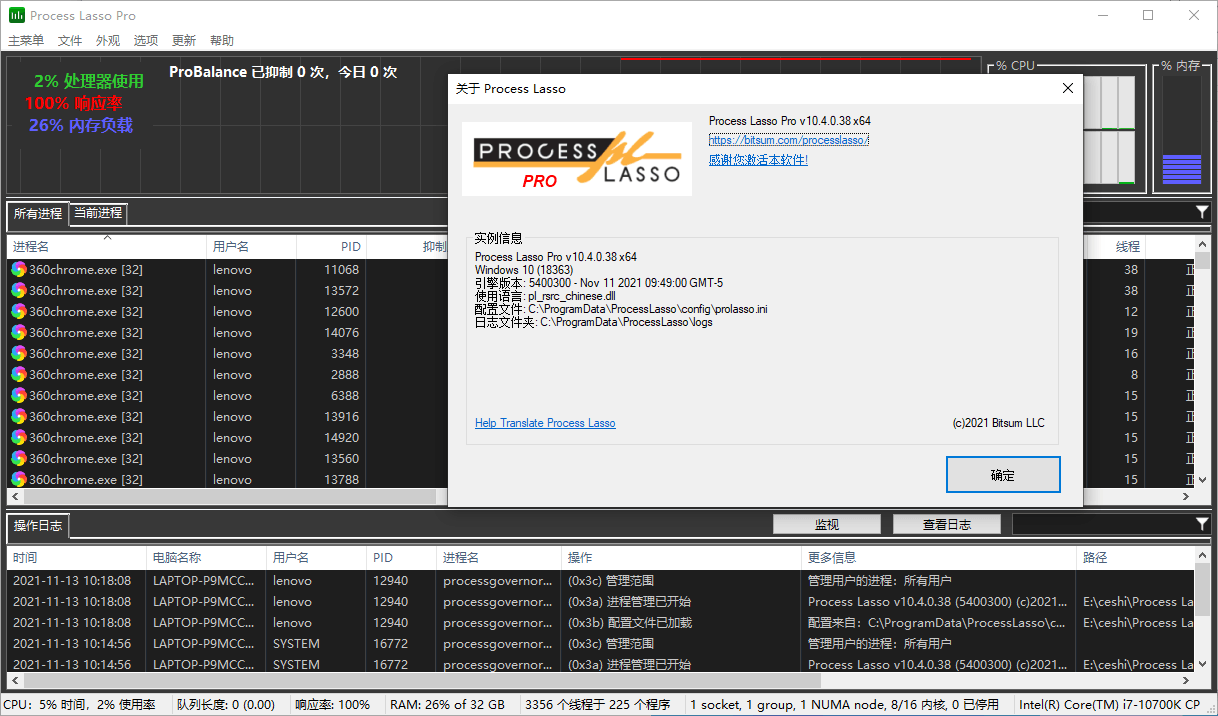The image size is (1218, 716).
Task: Open the bitsum.com/processlasso hyperlink
Action: pyautogui.click(x=788, y=139)
